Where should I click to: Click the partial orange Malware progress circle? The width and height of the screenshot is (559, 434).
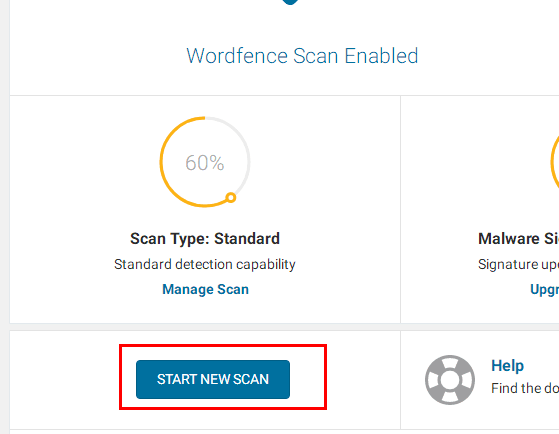[x=555, y=162]
